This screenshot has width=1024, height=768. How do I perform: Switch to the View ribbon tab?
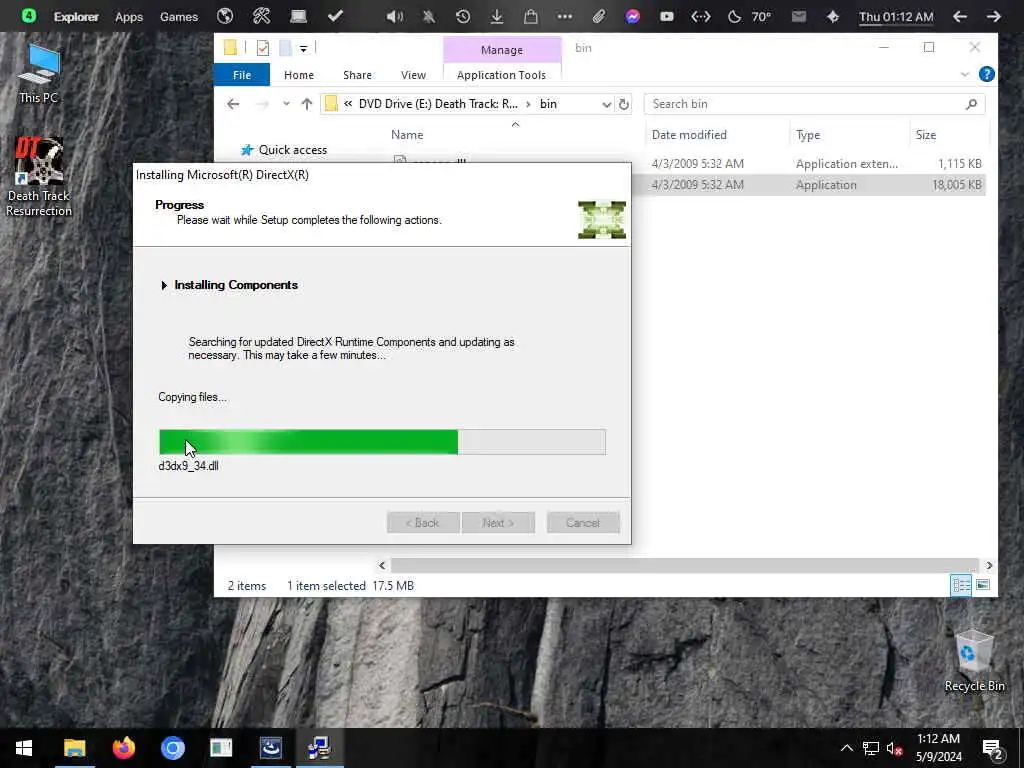[x=413, y=74]
